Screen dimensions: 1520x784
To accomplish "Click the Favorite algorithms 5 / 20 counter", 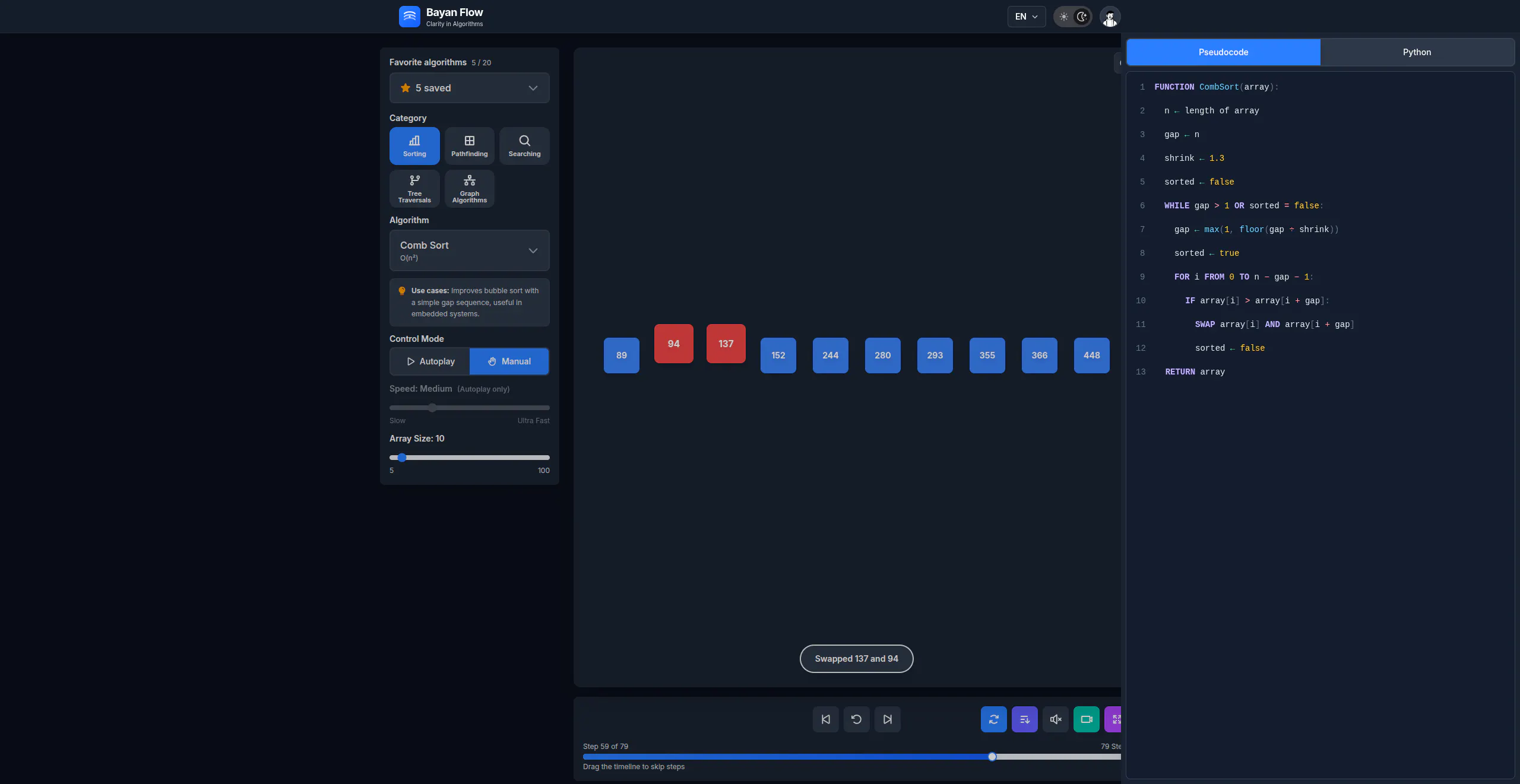I will click(x=481, y=63).
